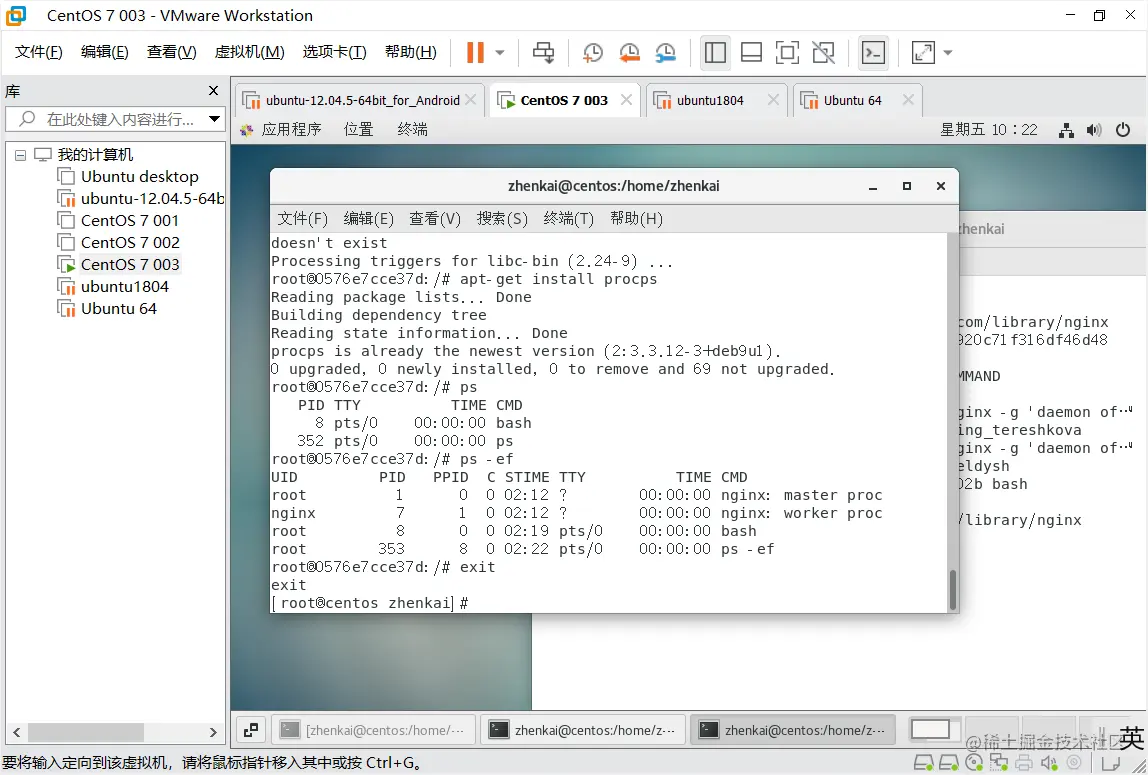
Task: Select Ubuntu 64 in the library tree
Action: [107, 308]
